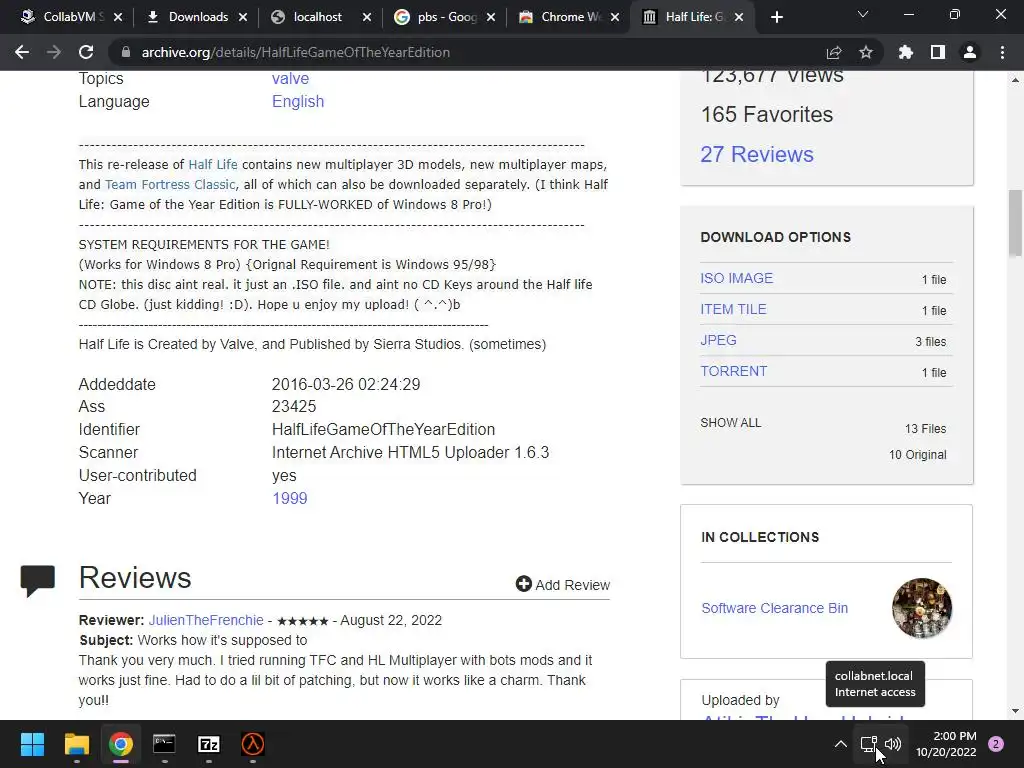
Task: Open Chrome's three-dot menu
Action: [x=1002, y=52]
